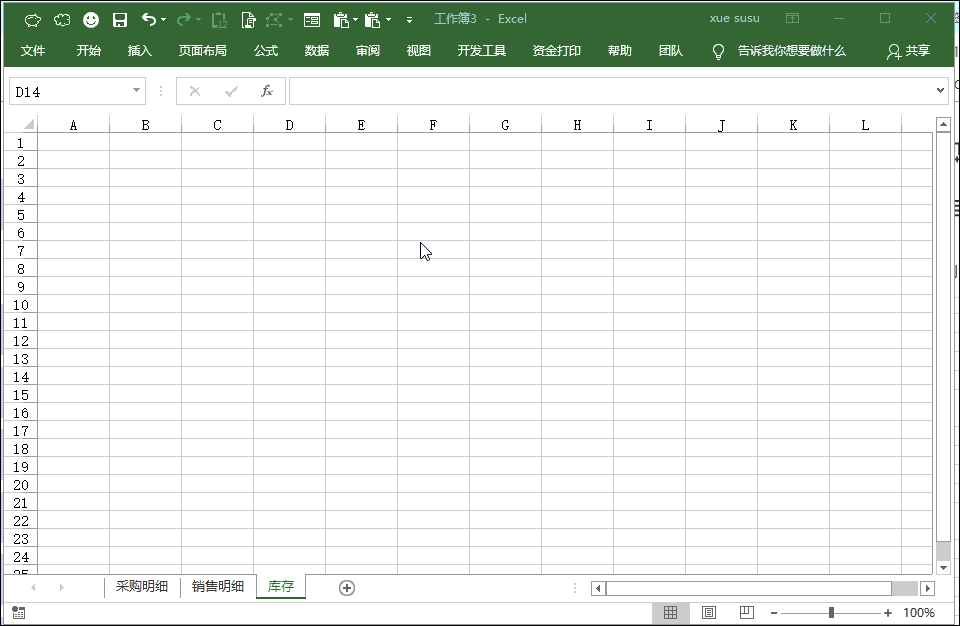Click the Insert Function fx icon
The height and width of the screenshot is (626, 960).
pyautogui.click(x=266, y=91)
